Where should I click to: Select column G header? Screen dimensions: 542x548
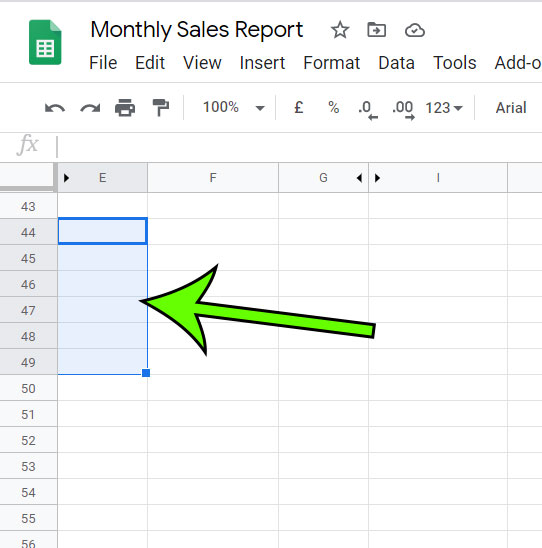point(323,178)
